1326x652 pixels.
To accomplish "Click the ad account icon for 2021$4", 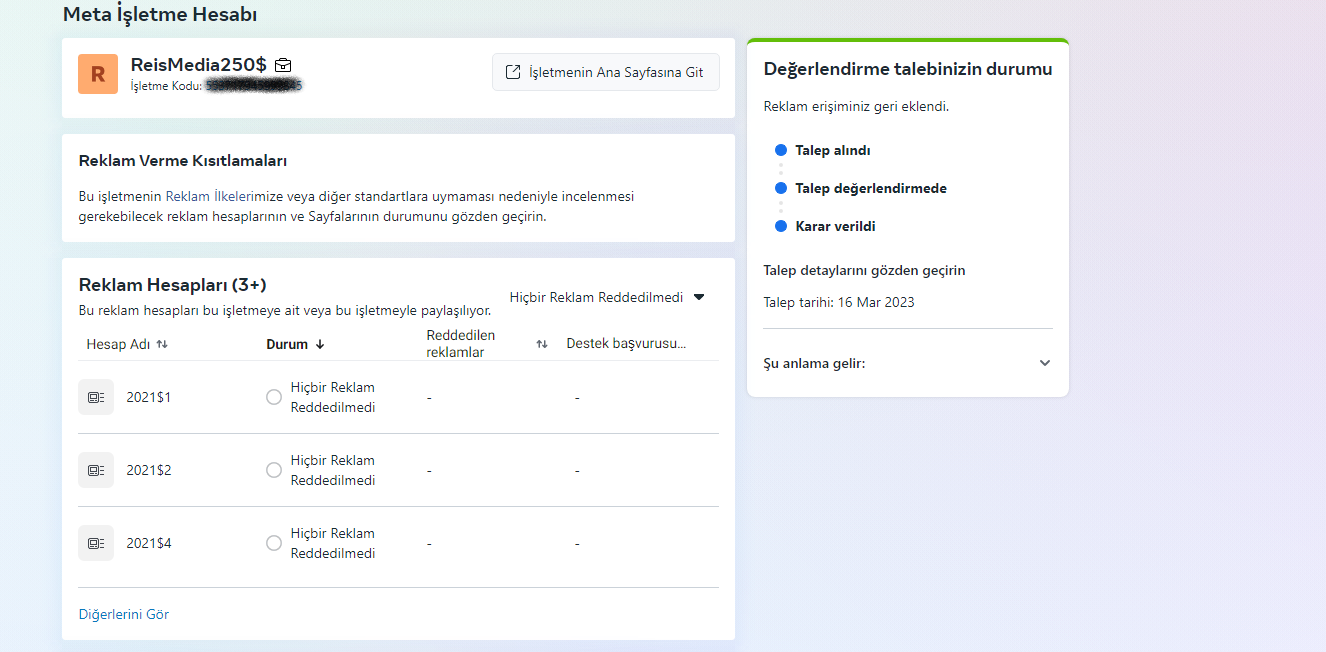I will click(x=96, y=543).
